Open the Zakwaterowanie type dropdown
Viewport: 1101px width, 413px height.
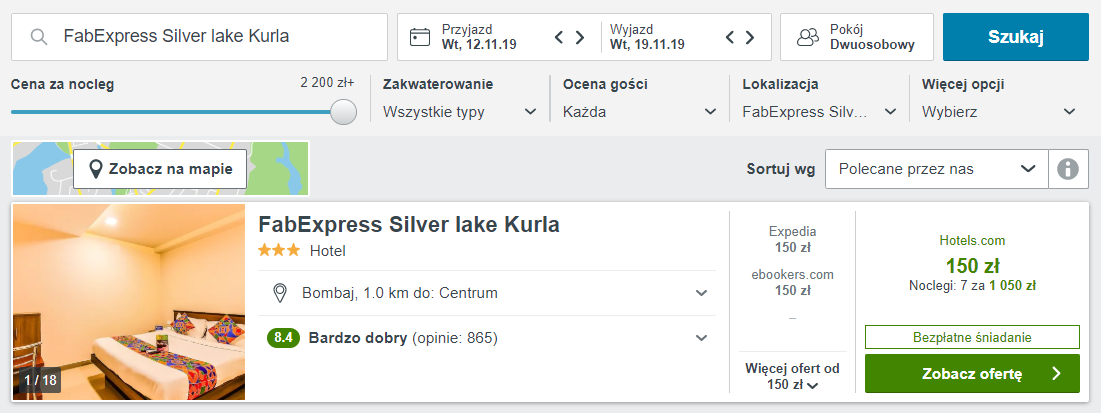tap(460, 112)
